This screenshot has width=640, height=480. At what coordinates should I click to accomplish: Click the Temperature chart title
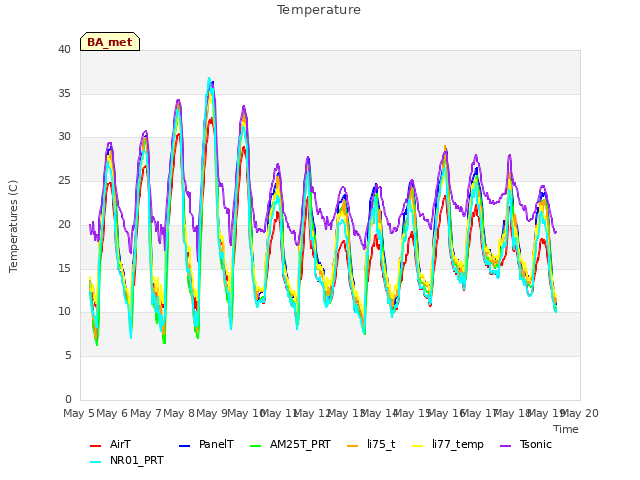[319, 10]
